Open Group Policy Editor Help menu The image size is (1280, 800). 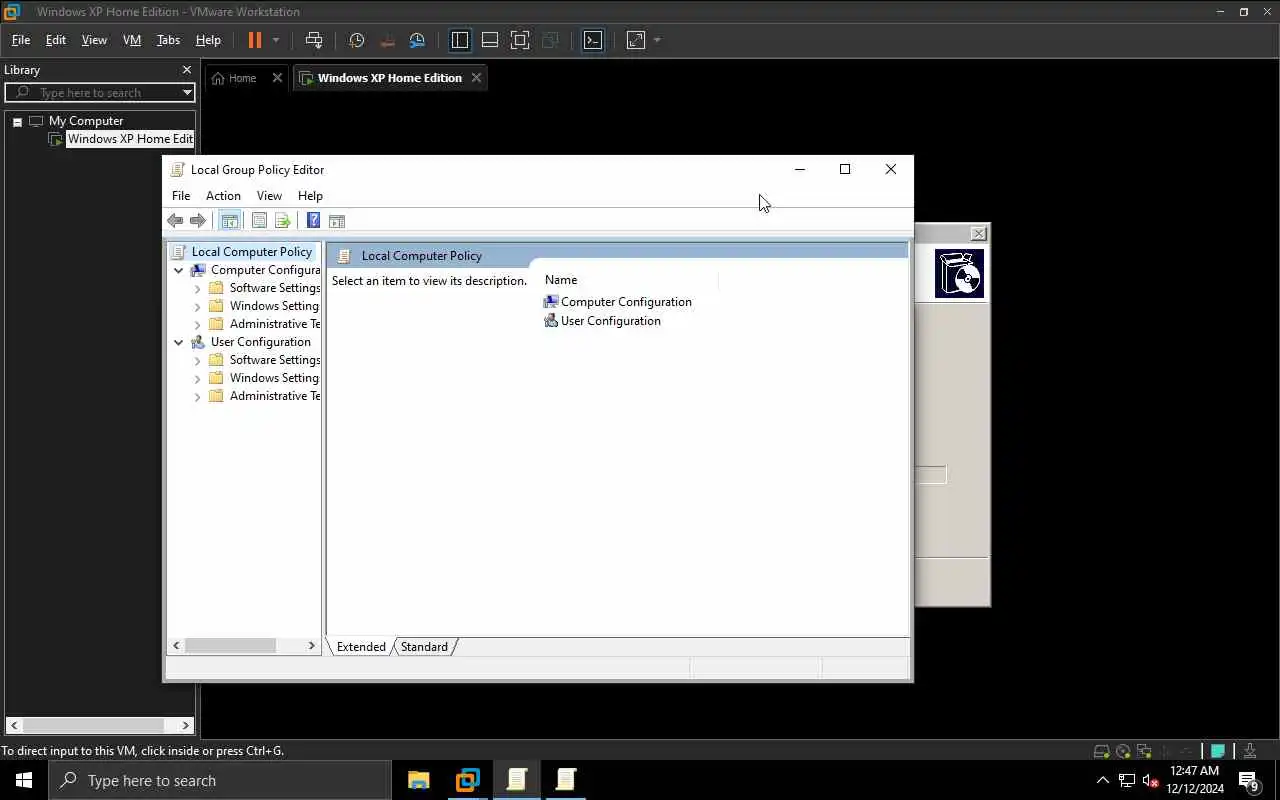310,196
